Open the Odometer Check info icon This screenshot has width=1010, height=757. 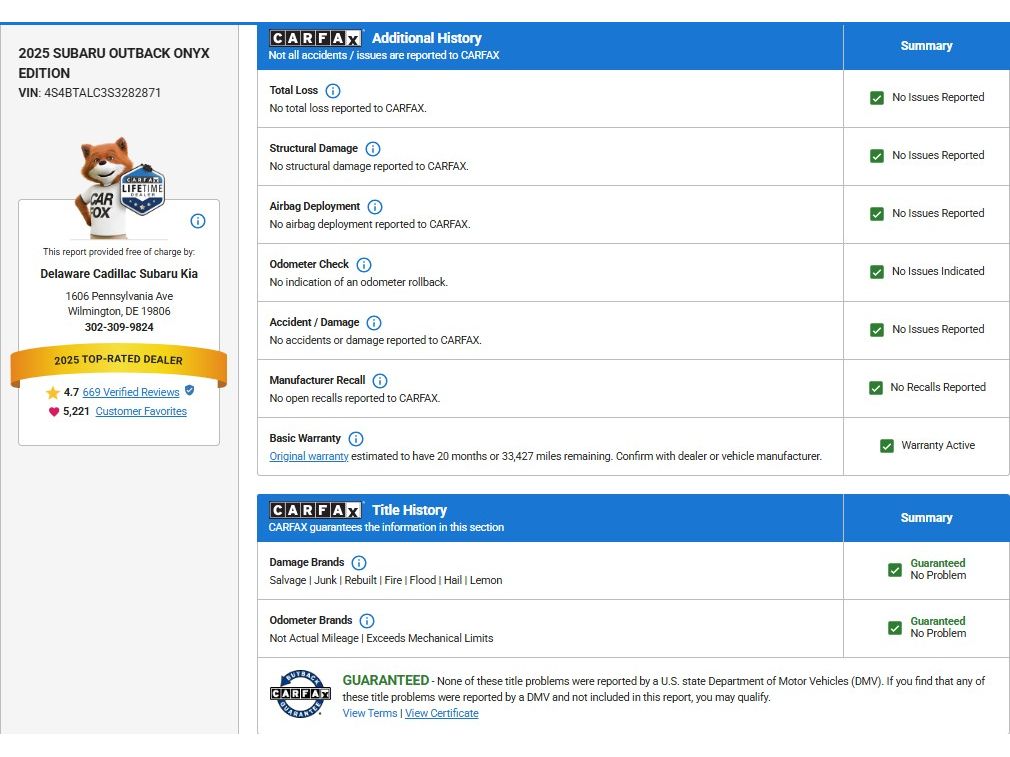click(364, 265)
